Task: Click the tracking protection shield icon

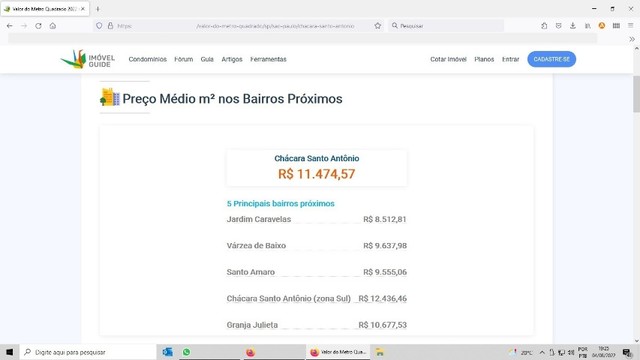Action: (99, 26)
